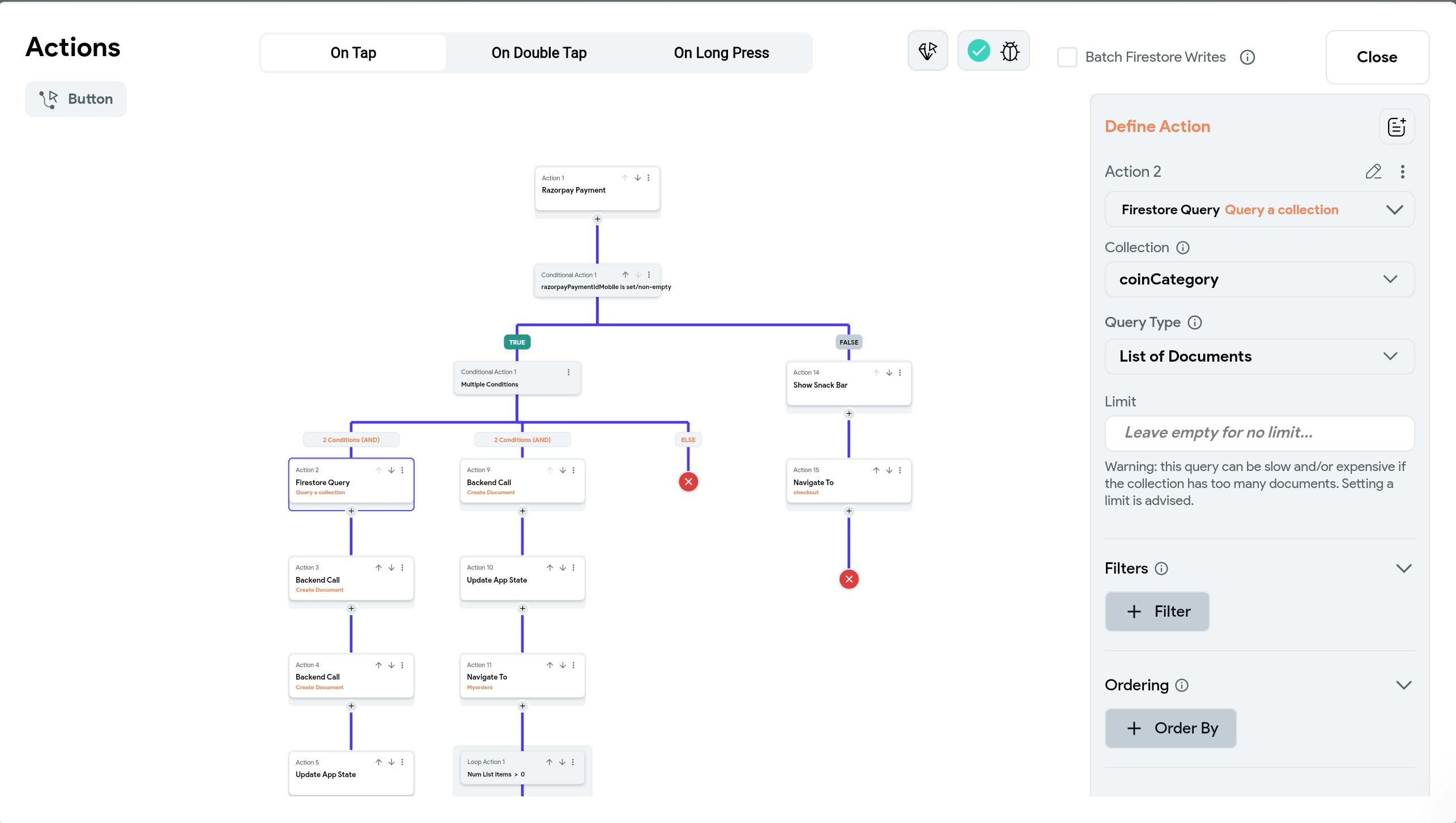Viewport: 1456px width, 823px height.
Task: Move Action 1 Razorpay Payment down with arrow
Action: [x=637, y=178]
